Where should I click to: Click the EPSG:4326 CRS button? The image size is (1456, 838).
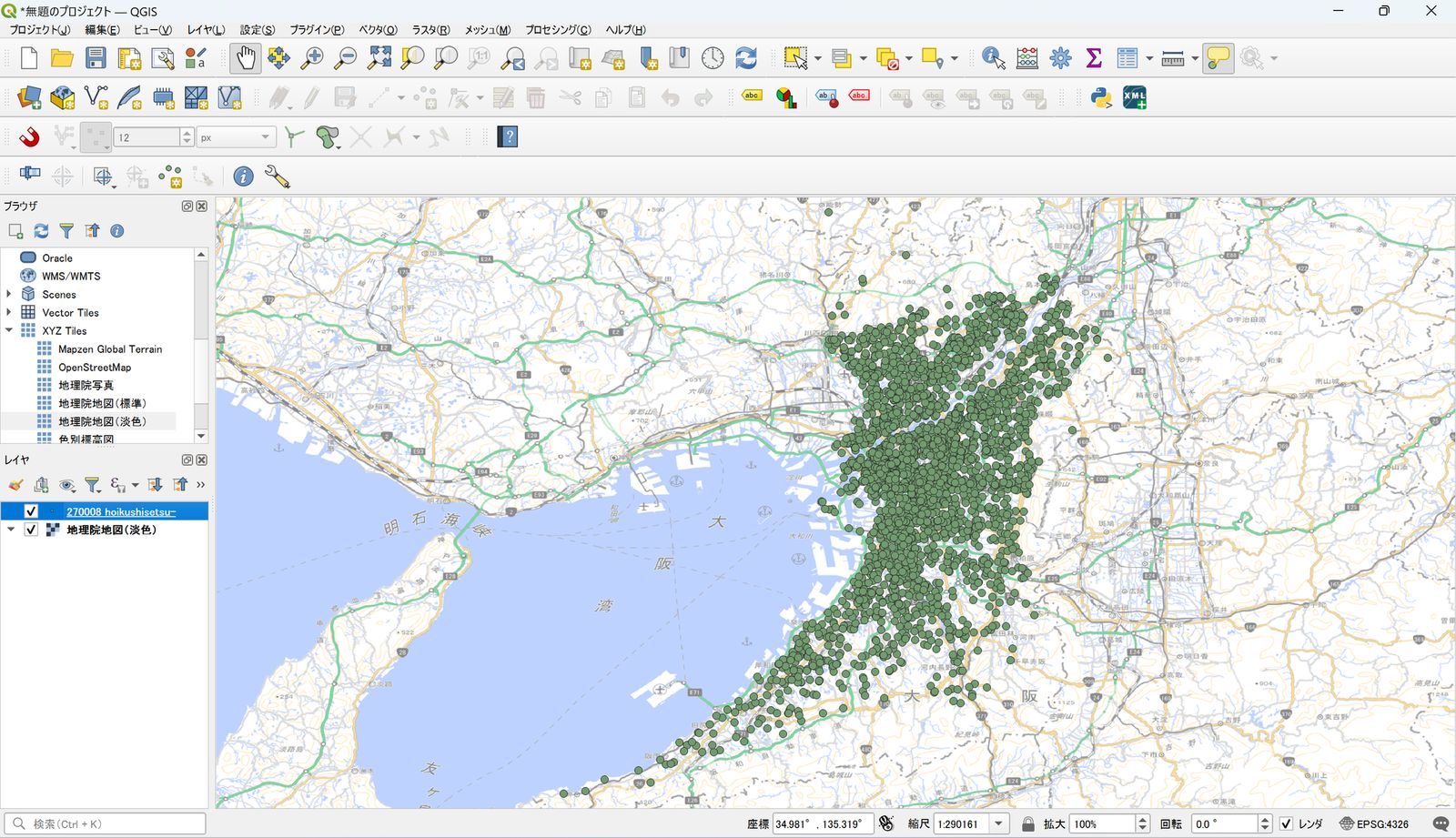1374,823
